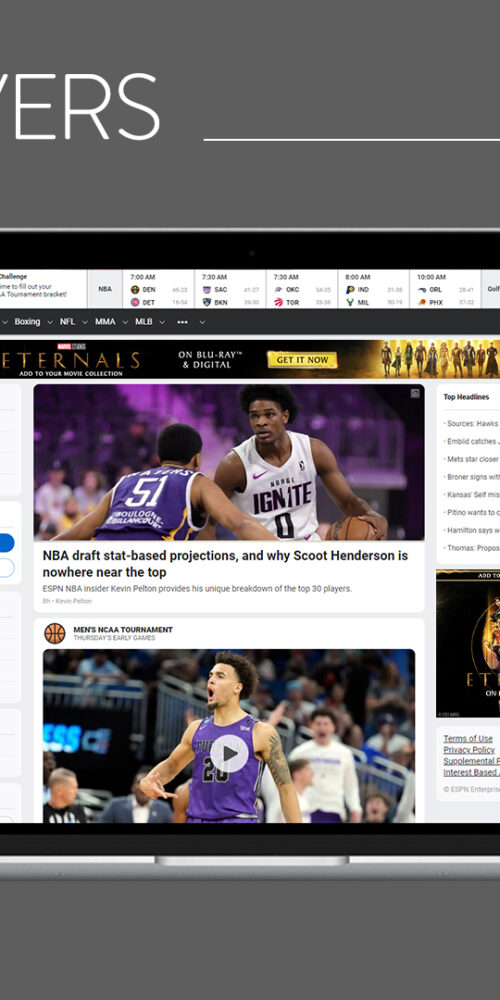The height and width of the screenshot is (1000, 500).
Task: Play the Men's NCAA Tournament video
Action: tap(229, 754)
